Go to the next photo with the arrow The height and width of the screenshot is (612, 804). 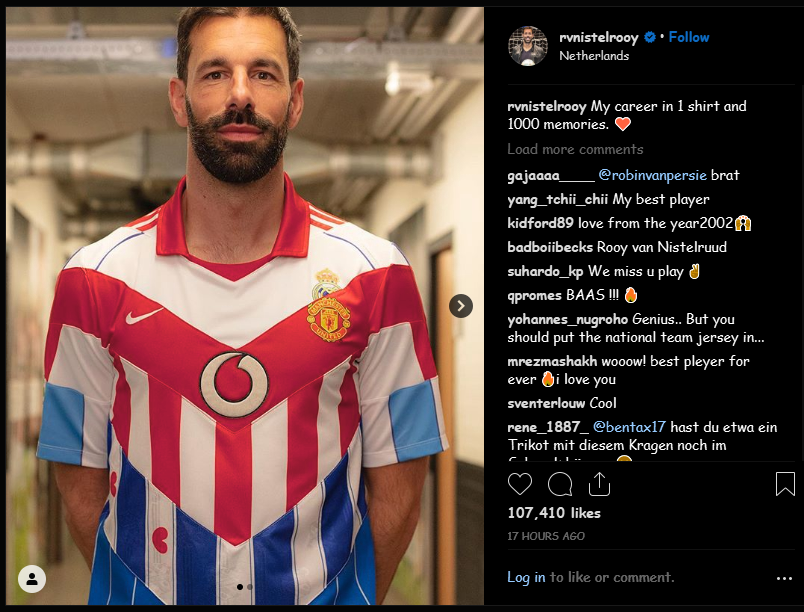click(461, 306)
